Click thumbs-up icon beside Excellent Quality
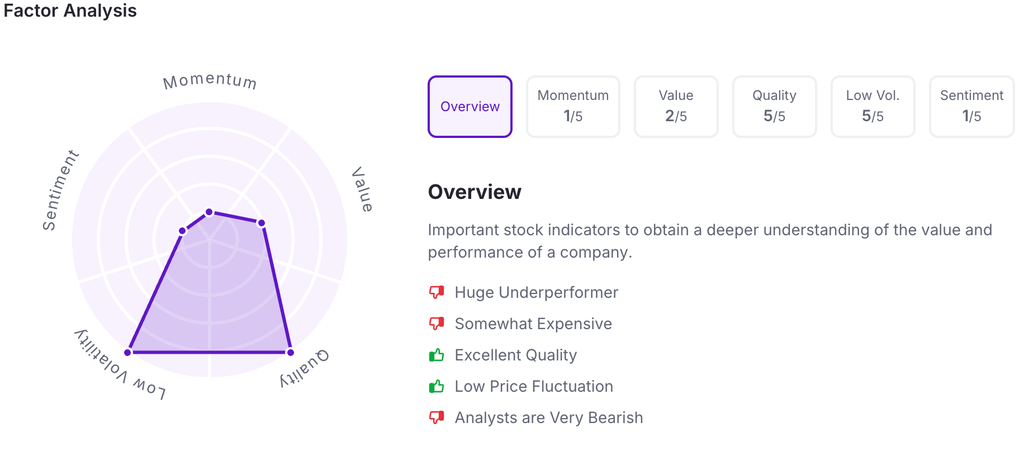The height and width of the screenshot is (466, 1024). pyautogui.click(x=436, y=355)
